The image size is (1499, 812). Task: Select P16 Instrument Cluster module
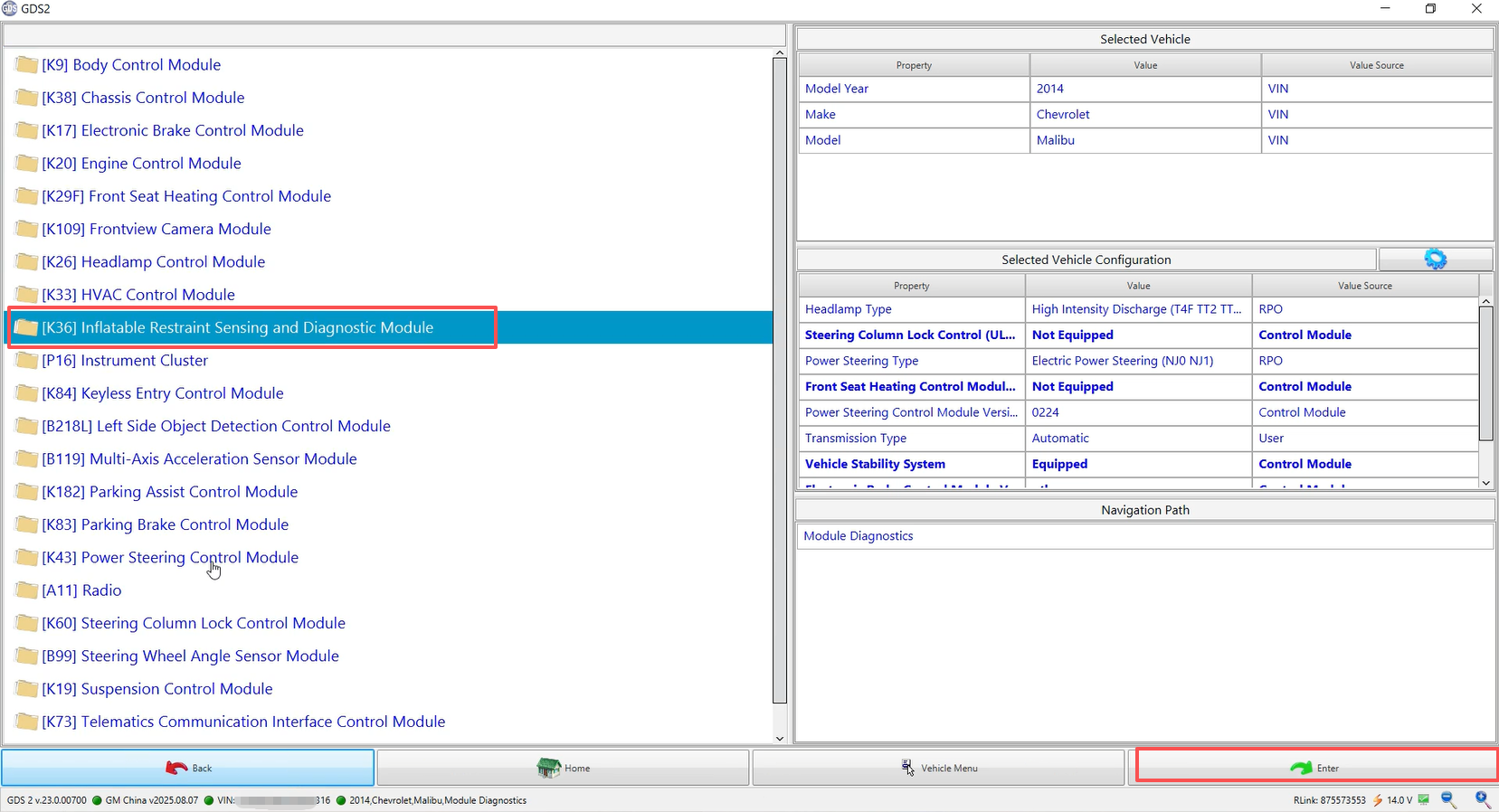pyautogui.click(x=125, y=361)
